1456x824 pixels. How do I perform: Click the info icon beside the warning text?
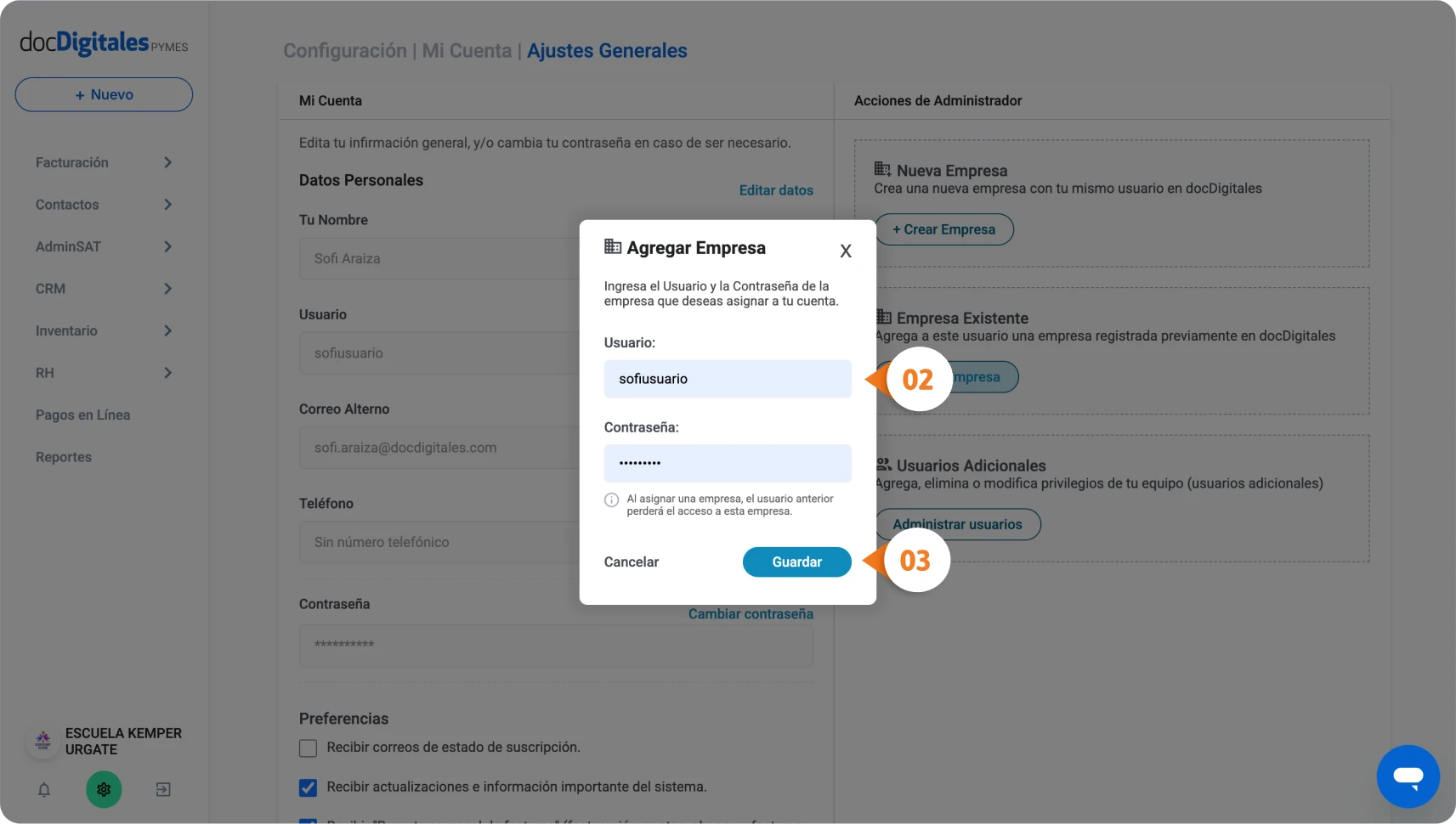point(611,500)
